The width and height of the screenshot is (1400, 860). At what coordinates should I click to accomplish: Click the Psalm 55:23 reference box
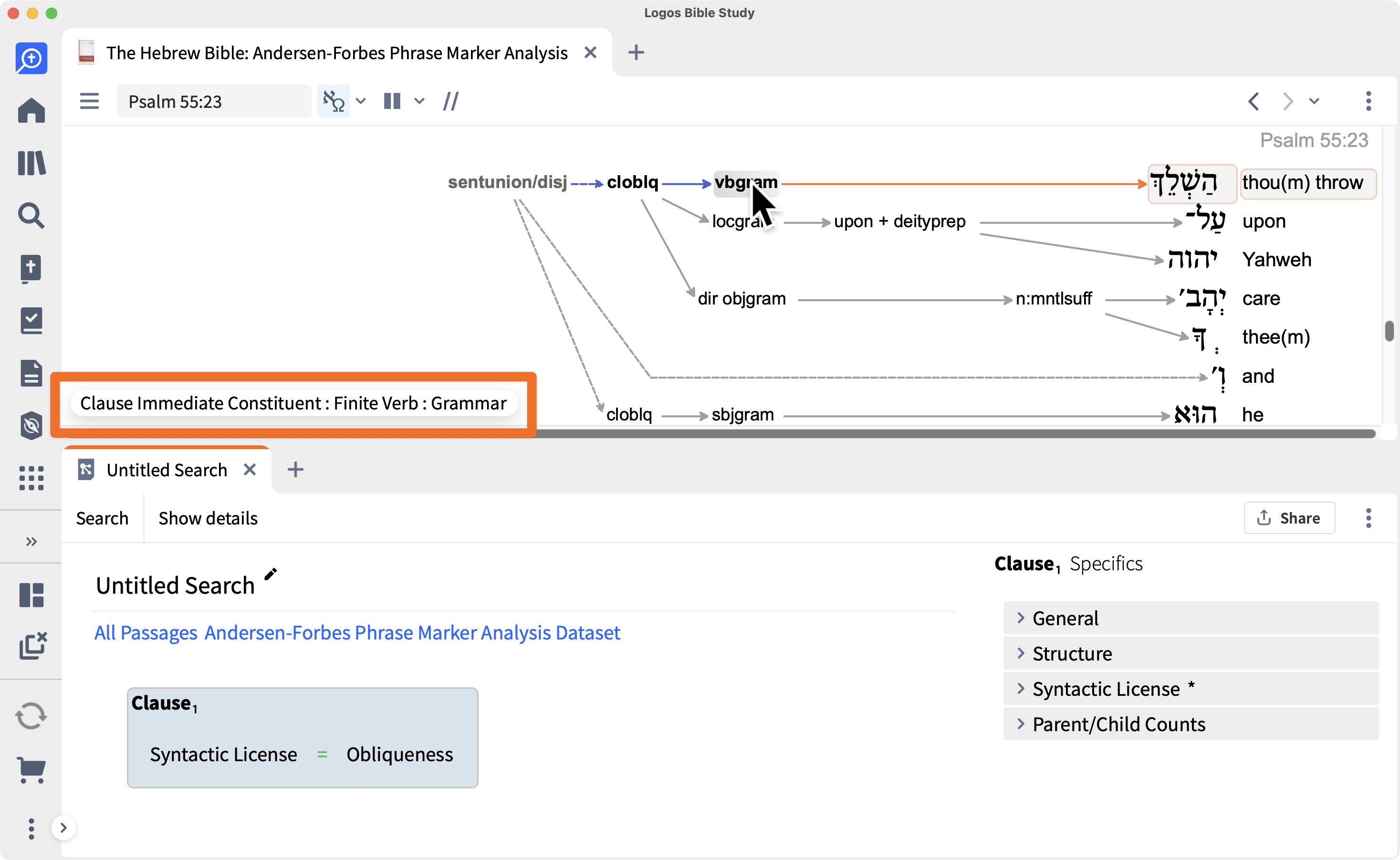pyautogui.click(x=214, y=101)
